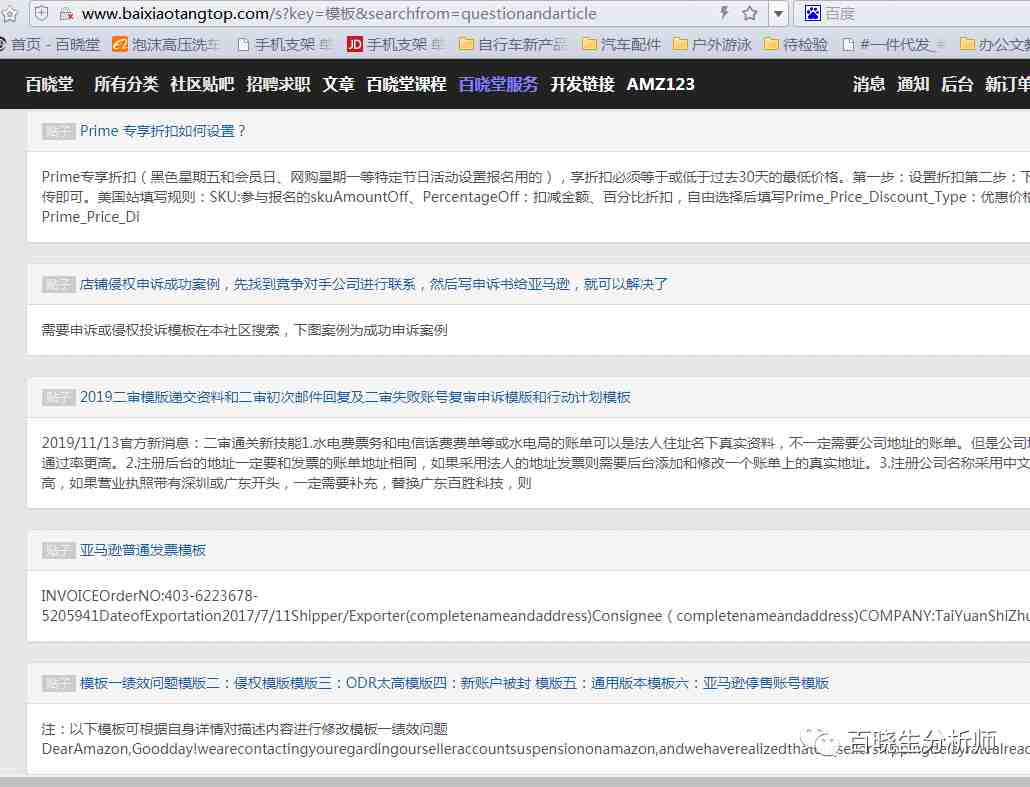Open the JD 手机支架 bookmark
This screenshot has height=787, width=1030.
(395, 45)
